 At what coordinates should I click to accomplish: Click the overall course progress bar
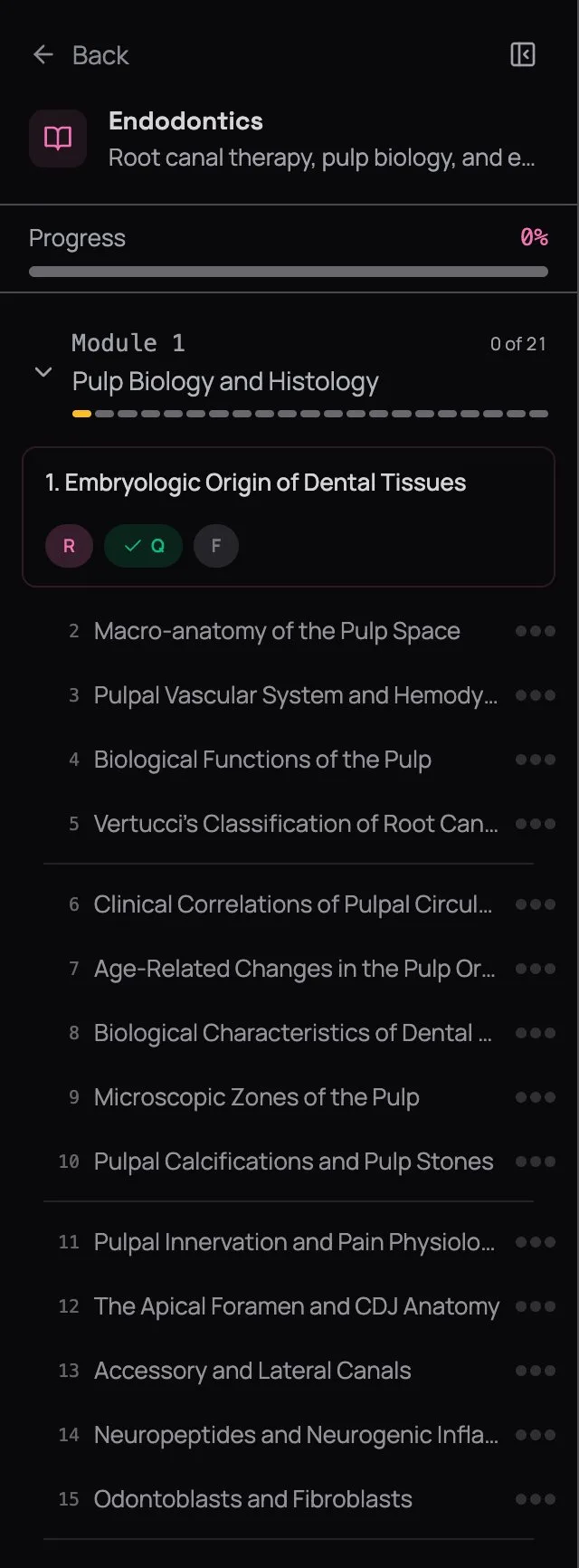tap(289, 272)
